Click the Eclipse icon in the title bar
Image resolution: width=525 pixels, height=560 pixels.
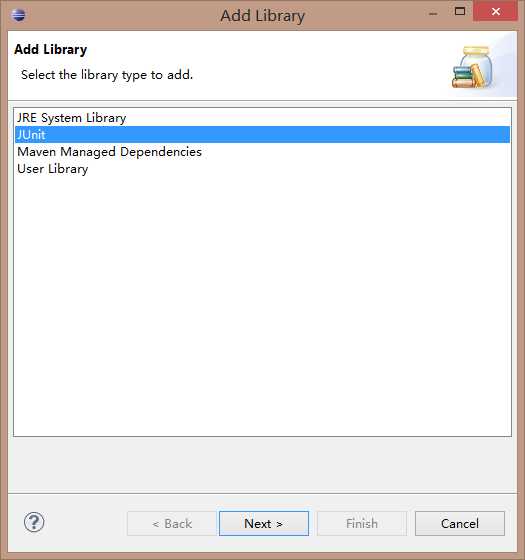click(x=18, y=15)
